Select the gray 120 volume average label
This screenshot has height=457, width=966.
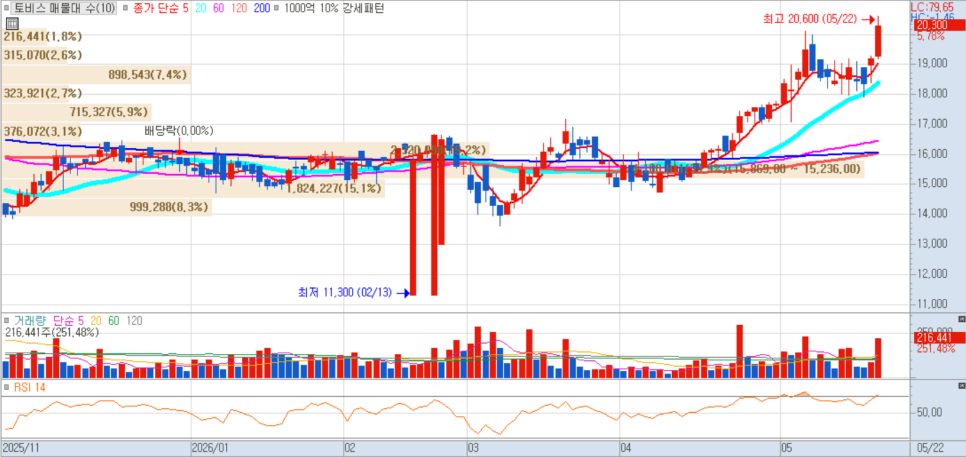pyautogui.click(x=134, y=321)
